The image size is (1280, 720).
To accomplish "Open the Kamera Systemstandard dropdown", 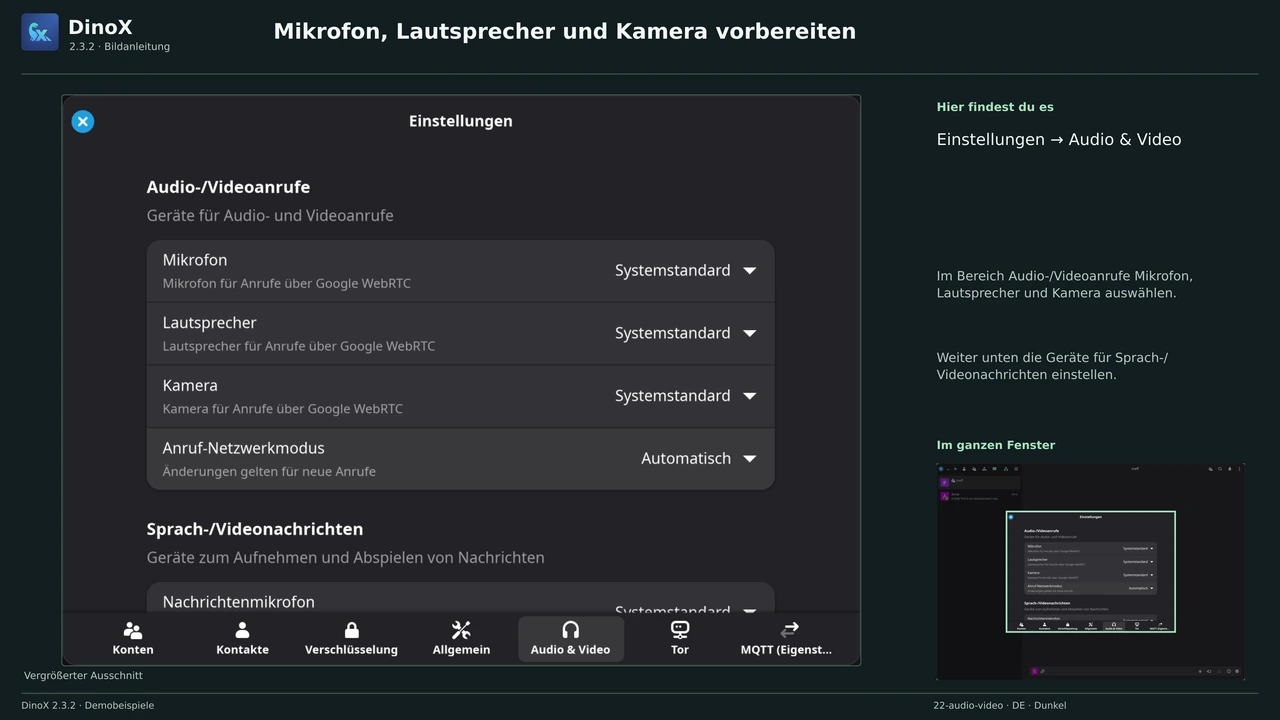I will 686,396.
